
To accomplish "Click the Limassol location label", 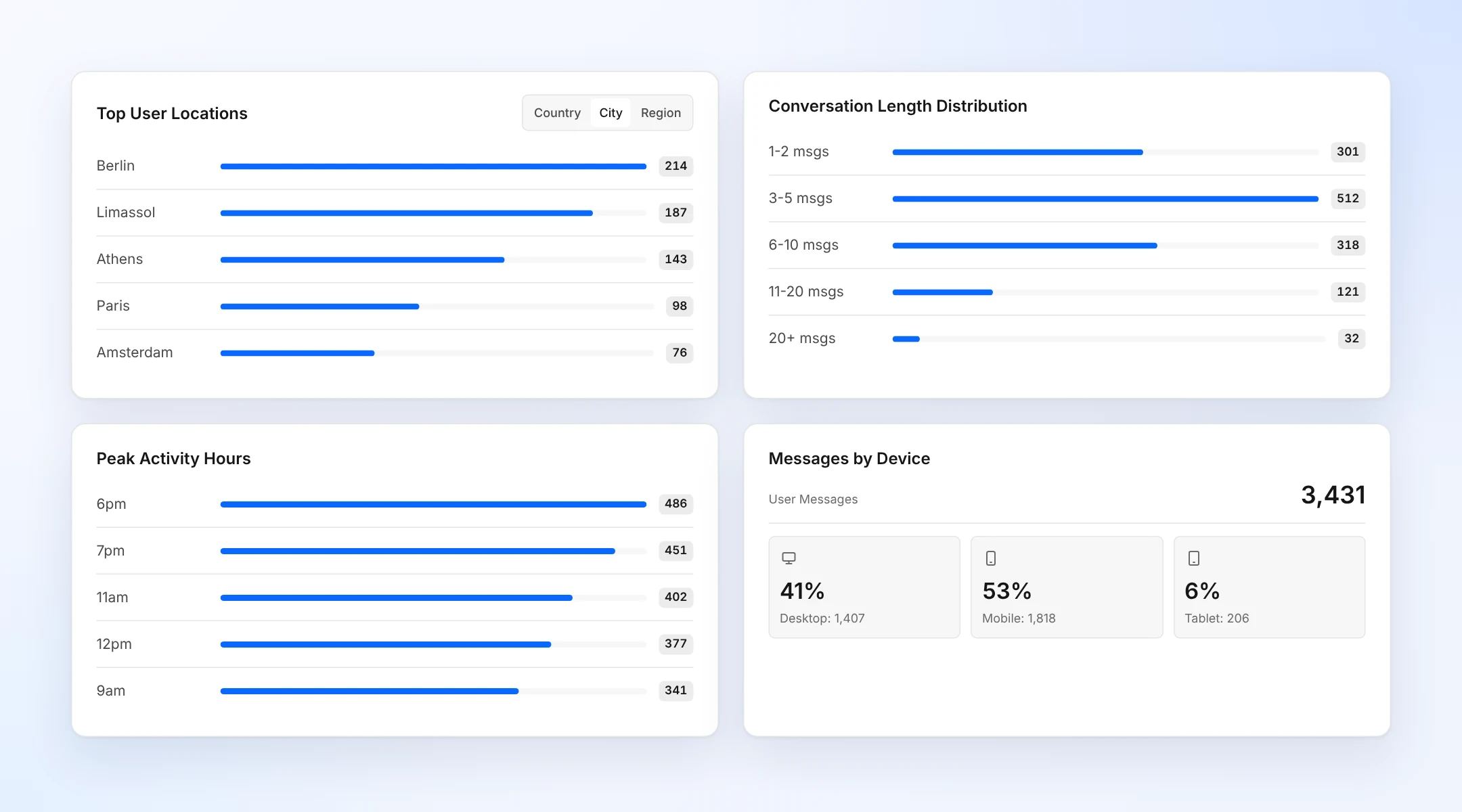I will pos(126,212).
